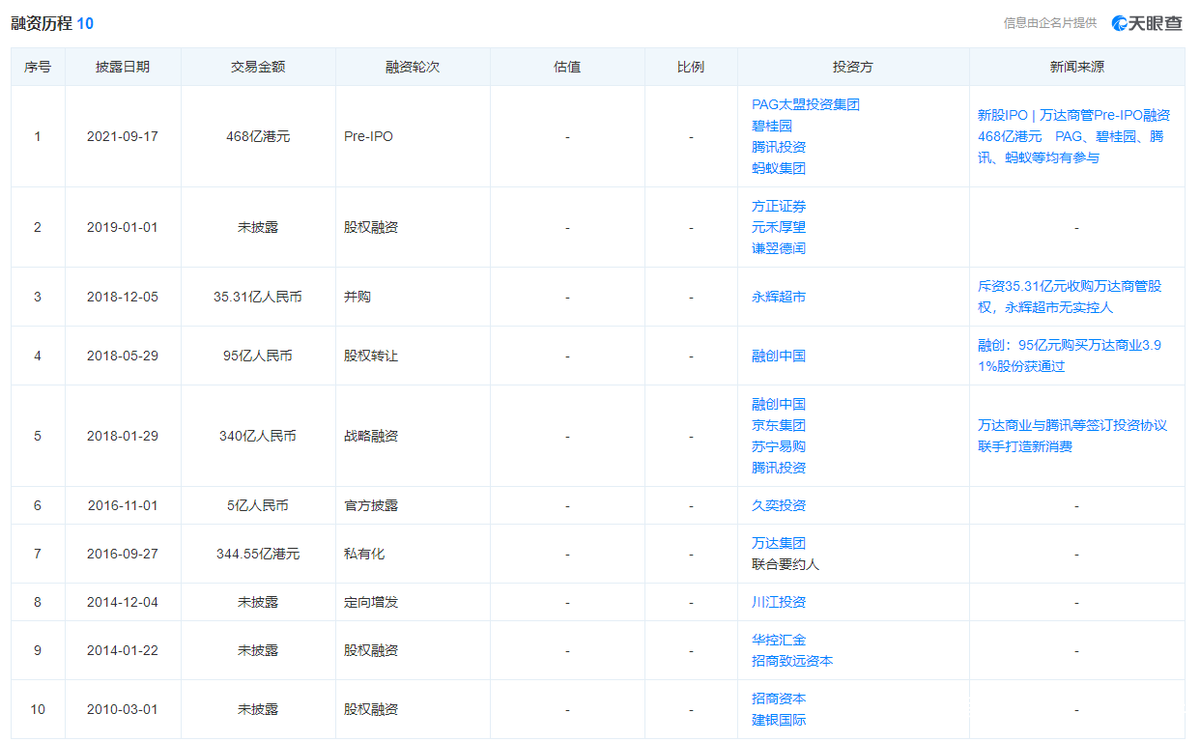
Task: Open investor PAG太盟投资集团
Action: 806,104
